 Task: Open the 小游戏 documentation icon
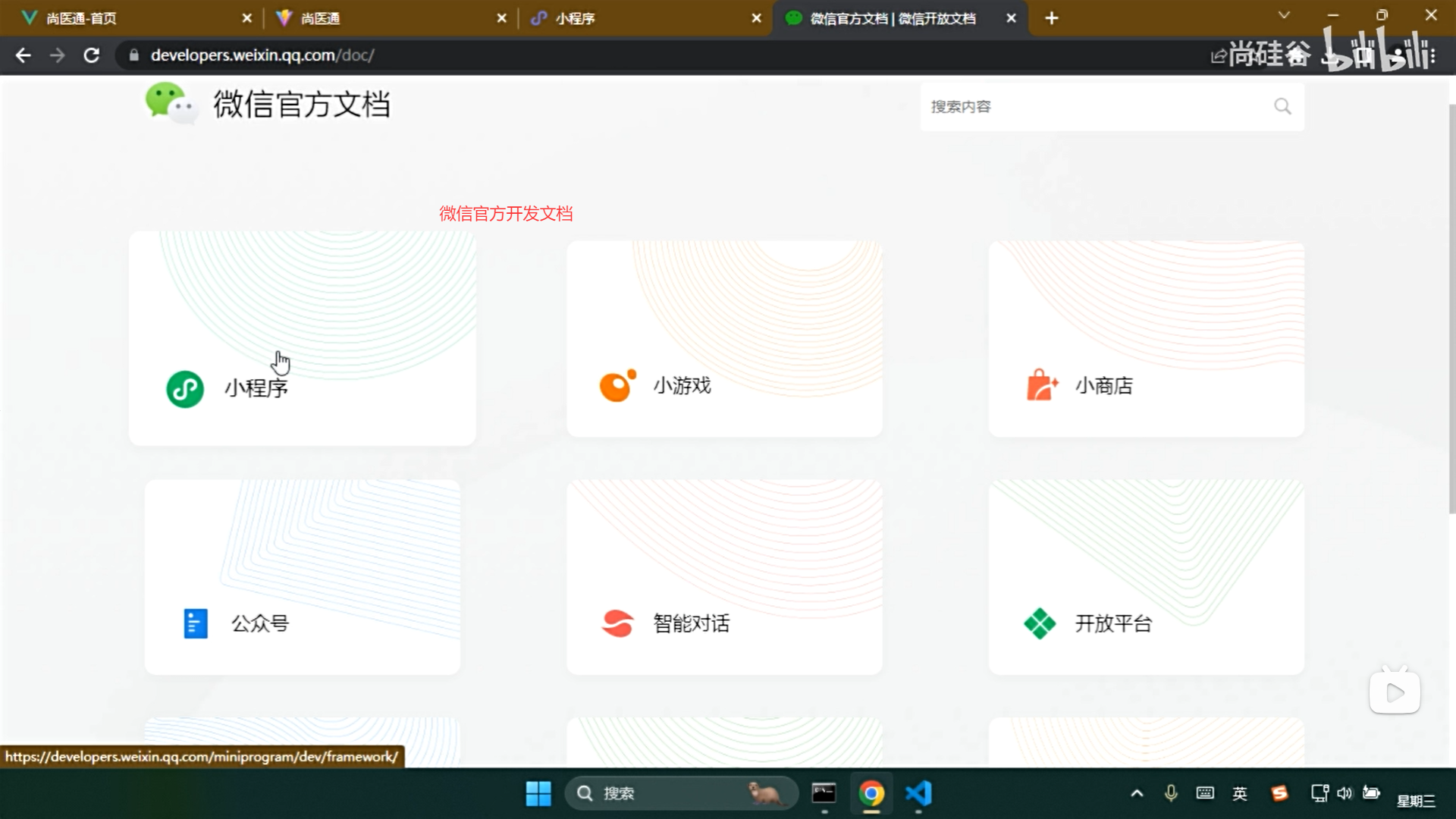pyautogui.click(x=616, y=385)
